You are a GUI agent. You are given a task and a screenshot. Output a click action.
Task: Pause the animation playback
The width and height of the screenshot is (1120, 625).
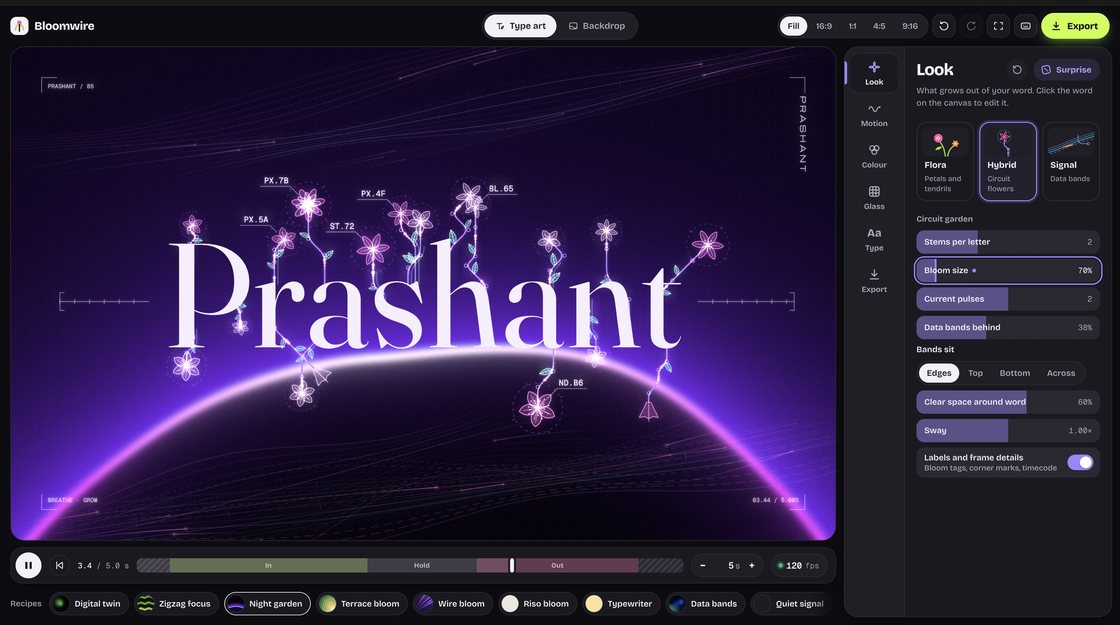tap(29, 565)
